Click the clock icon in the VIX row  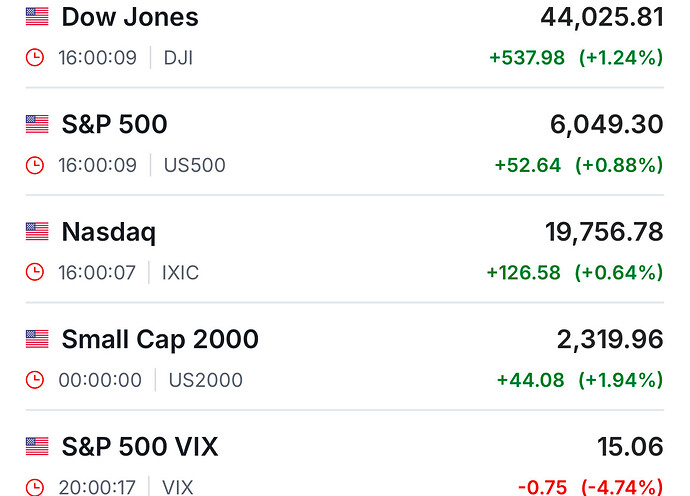(35, 487)
